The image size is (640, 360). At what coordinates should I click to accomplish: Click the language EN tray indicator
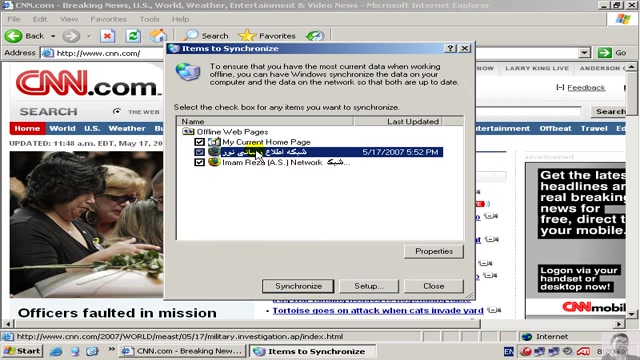(509, 351)
